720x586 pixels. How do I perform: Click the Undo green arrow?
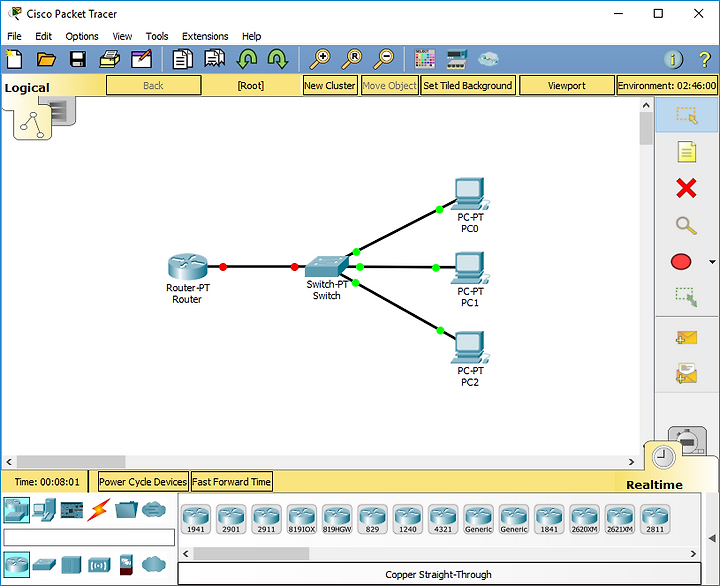tap(247, 59)
